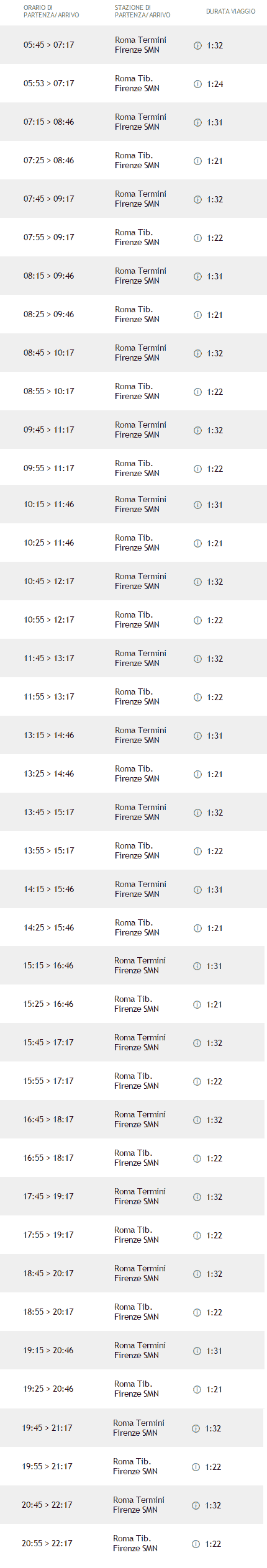Click info icon next to 08:25 > 09:46
This screenshot has width=267, height=1568.
[x=197, y=315]
